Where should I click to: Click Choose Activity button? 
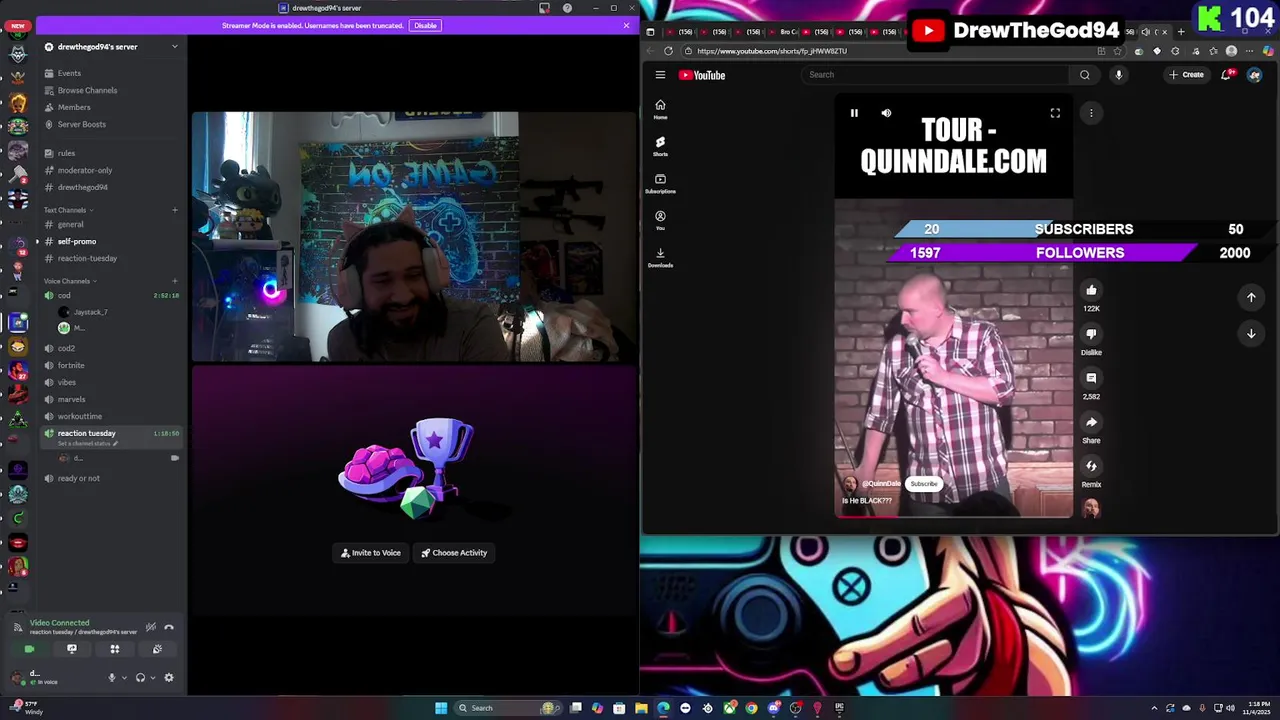(454, 553)
